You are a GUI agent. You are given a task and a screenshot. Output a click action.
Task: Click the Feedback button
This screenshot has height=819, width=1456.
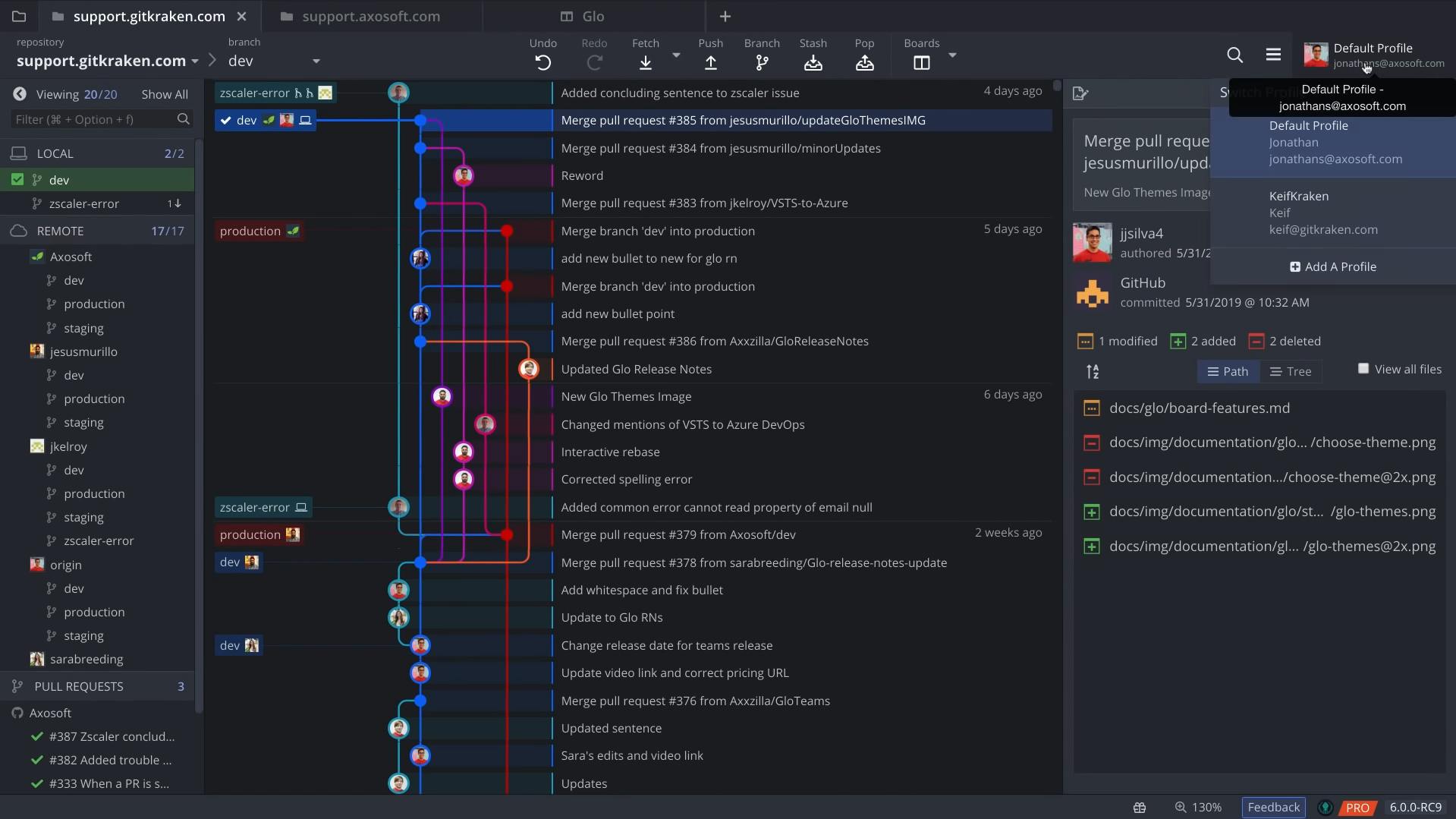coord(1273,808)
